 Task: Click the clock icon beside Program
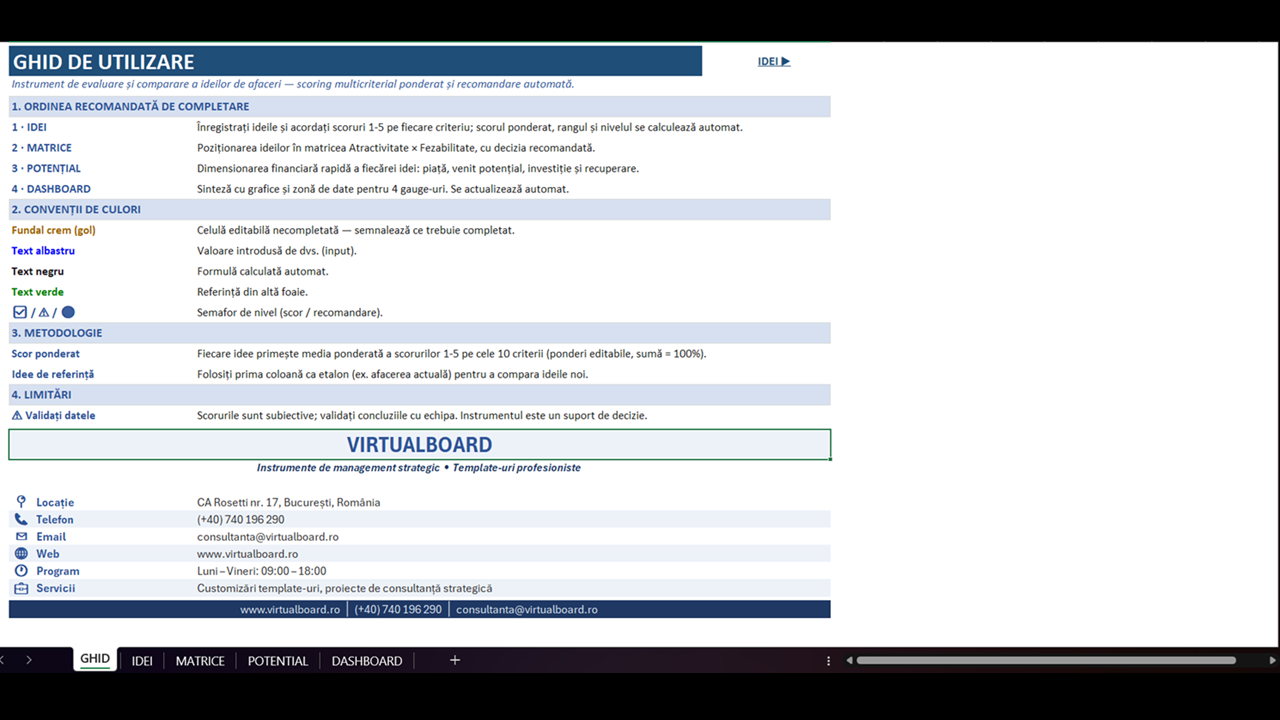[x=21, y=570]
